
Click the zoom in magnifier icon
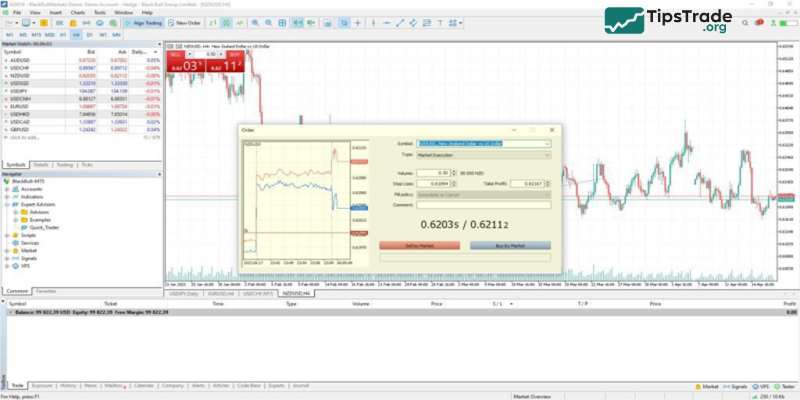[255, 23]
